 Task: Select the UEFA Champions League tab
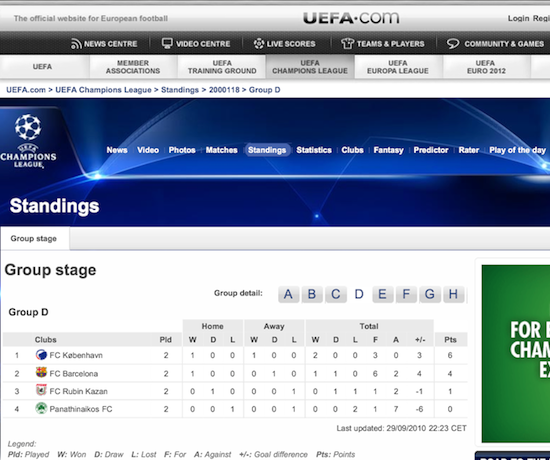pyautogui.click(x=310, y=67)
